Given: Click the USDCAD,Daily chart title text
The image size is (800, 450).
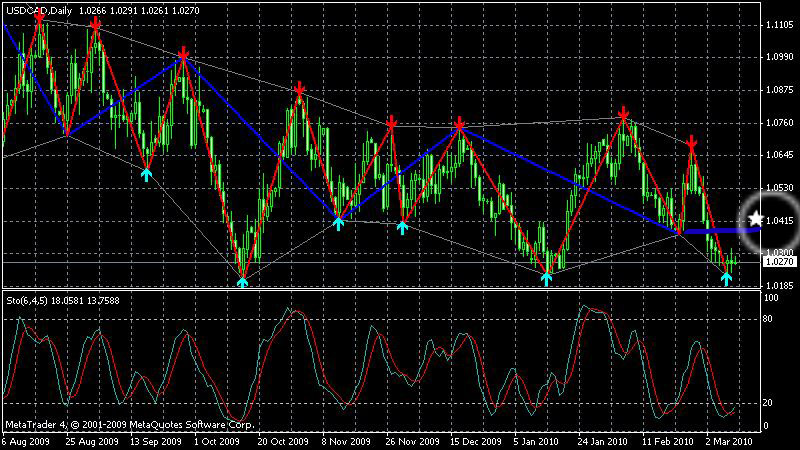Looking at the screenshot, I should click(39, 10).
